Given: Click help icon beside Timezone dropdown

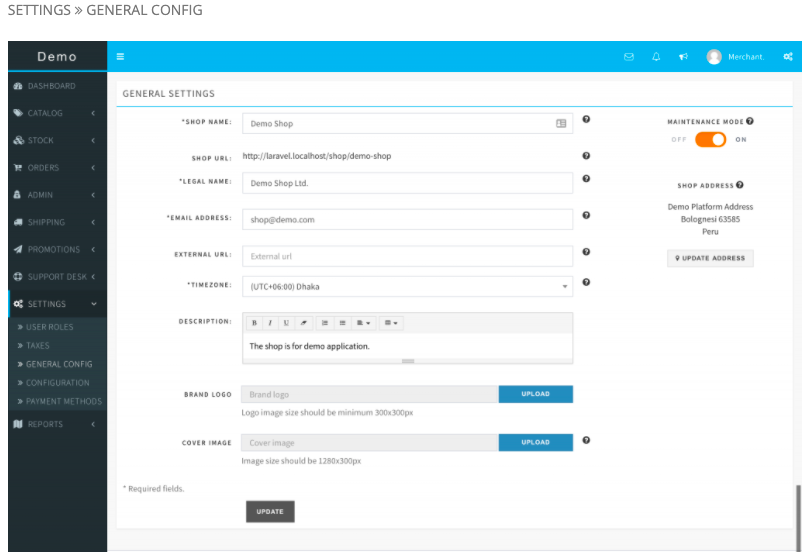Looking at the screenshot, I should 586,282.
